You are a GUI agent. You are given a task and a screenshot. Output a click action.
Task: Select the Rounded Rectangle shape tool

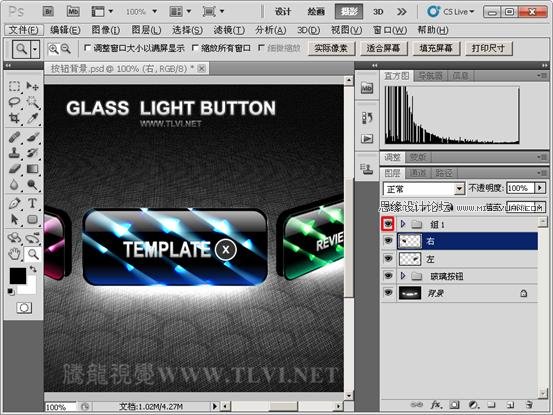click(x=32, y=219)
